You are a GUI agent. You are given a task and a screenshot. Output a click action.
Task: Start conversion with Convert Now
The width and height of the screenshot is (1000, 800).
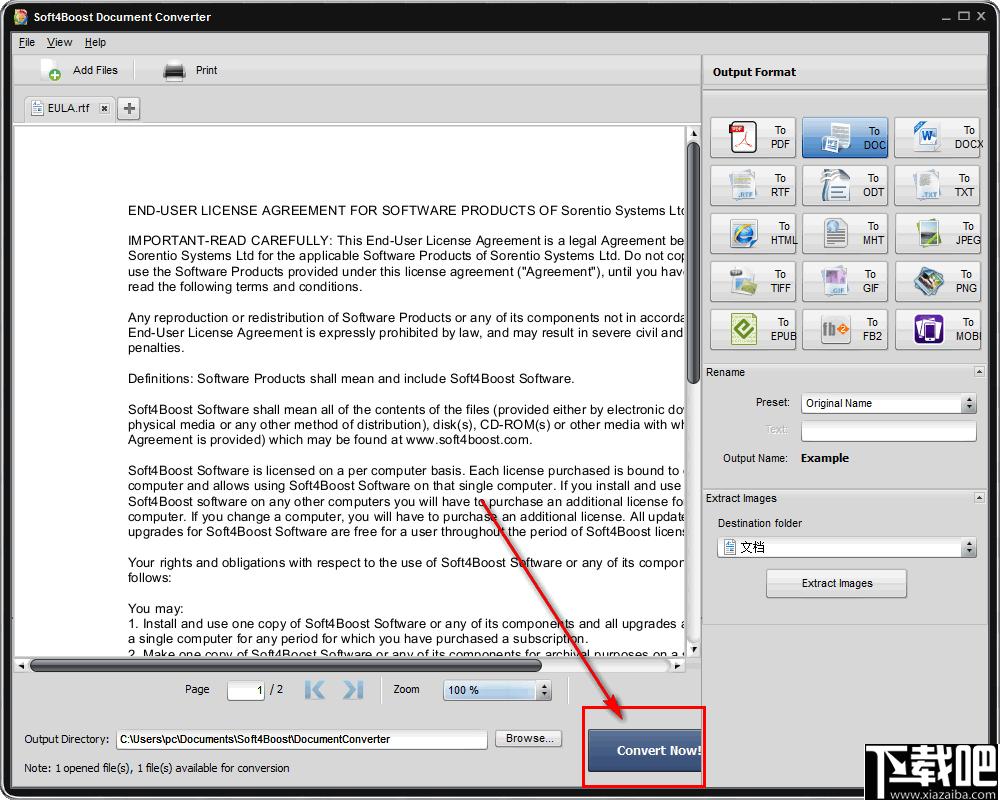644,751
